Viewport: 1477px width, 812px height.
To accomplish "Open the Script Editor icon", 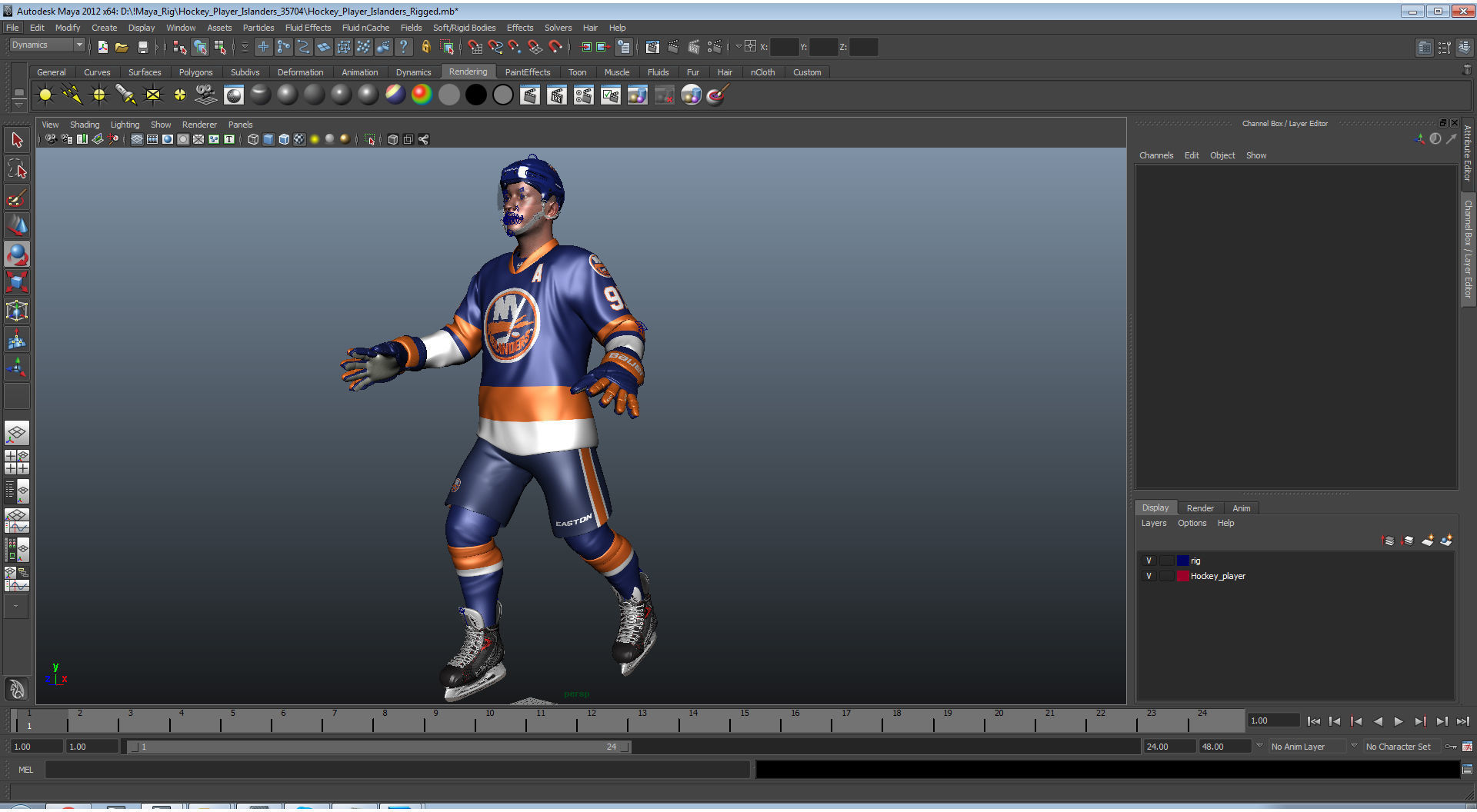I will [1467, 769].
